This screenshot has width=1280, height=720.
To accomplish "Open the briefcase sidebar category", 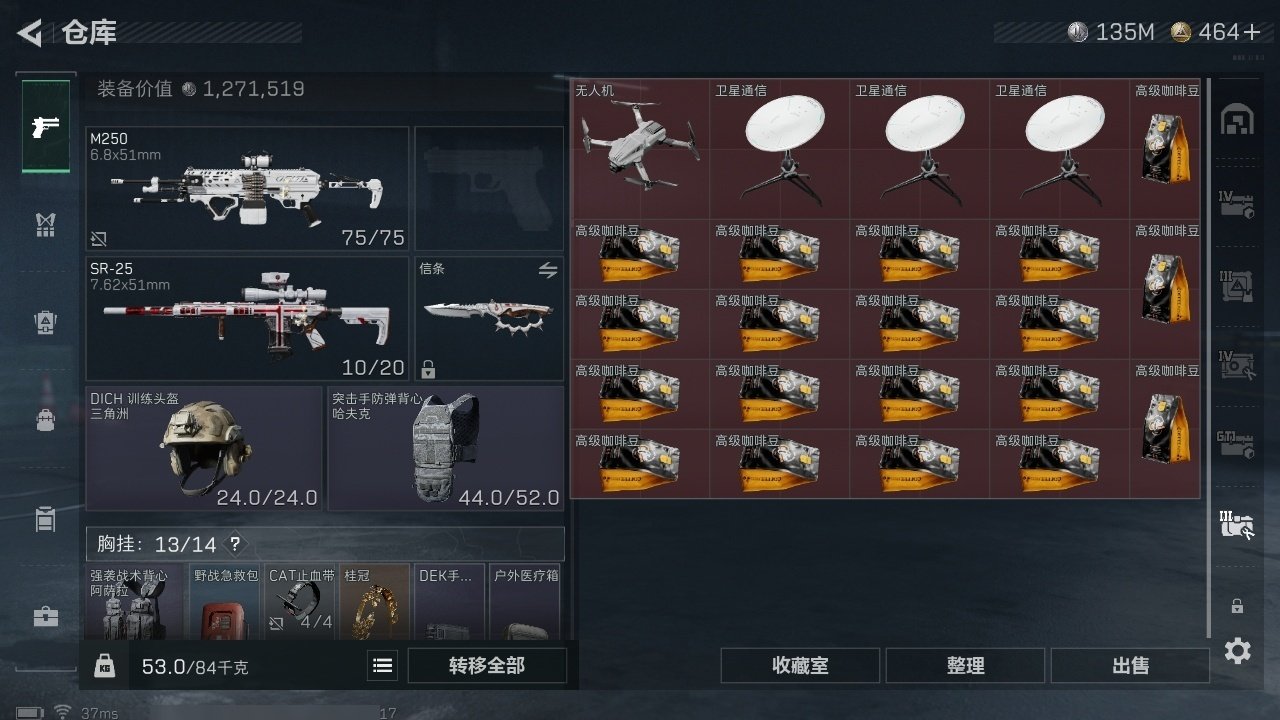I will [45, 617].
